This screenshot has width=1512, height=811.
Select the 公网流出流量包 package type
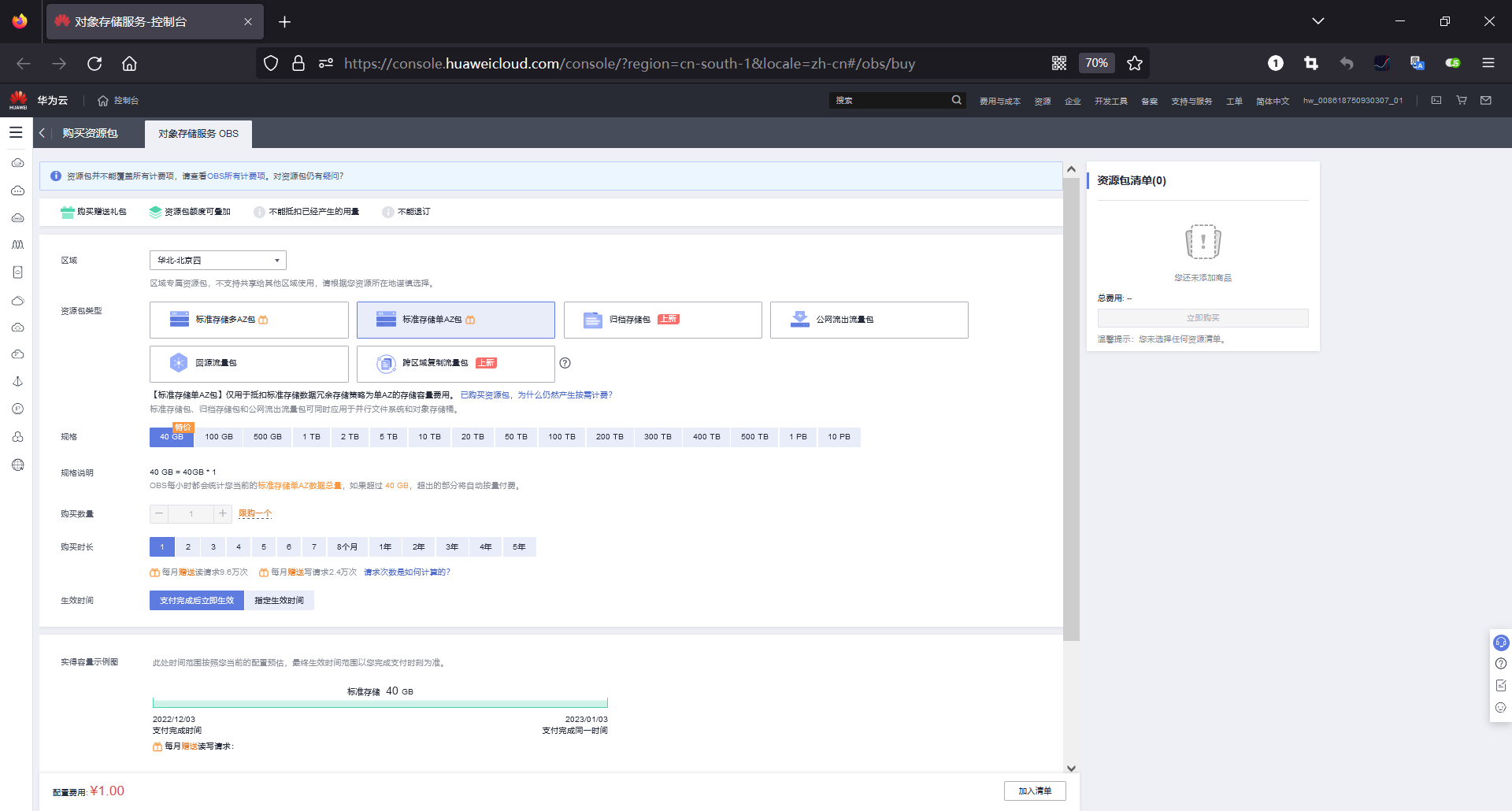[x=869, y=320]
